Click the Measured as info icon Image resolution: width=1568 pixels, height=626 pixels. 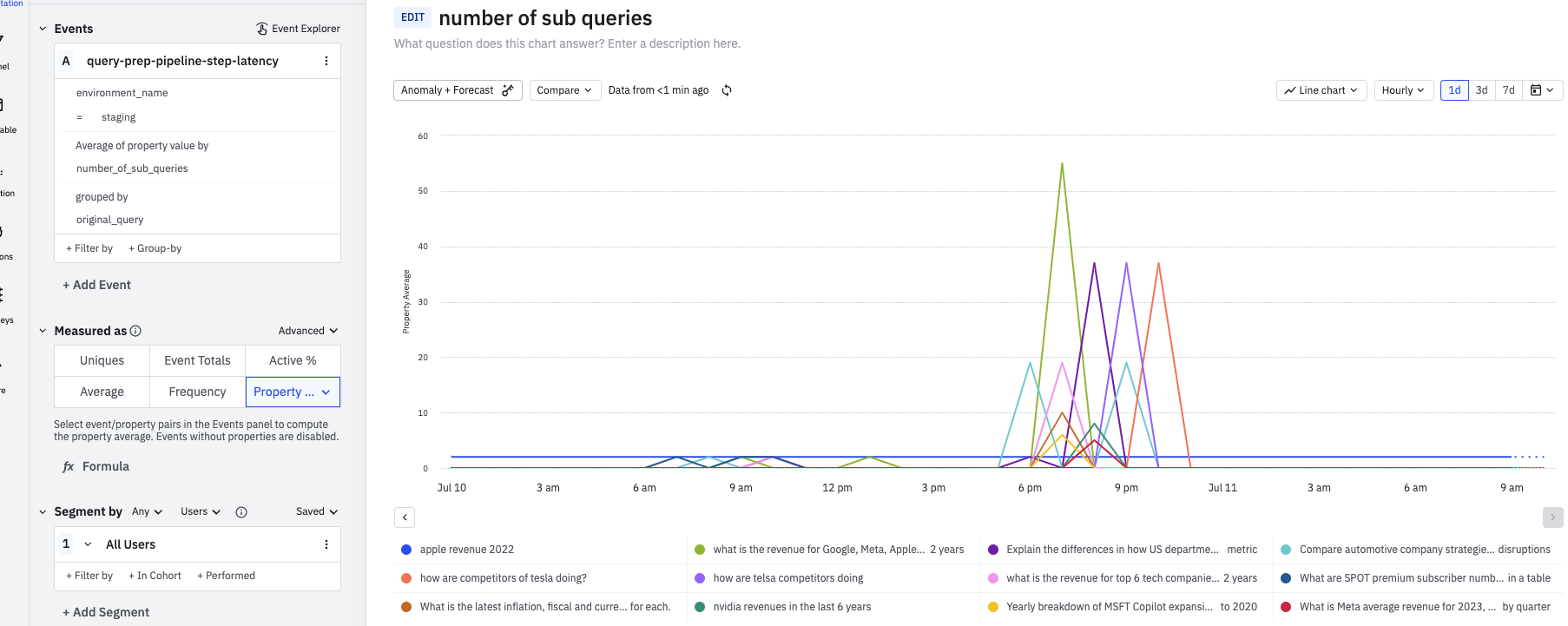[135, 331]
